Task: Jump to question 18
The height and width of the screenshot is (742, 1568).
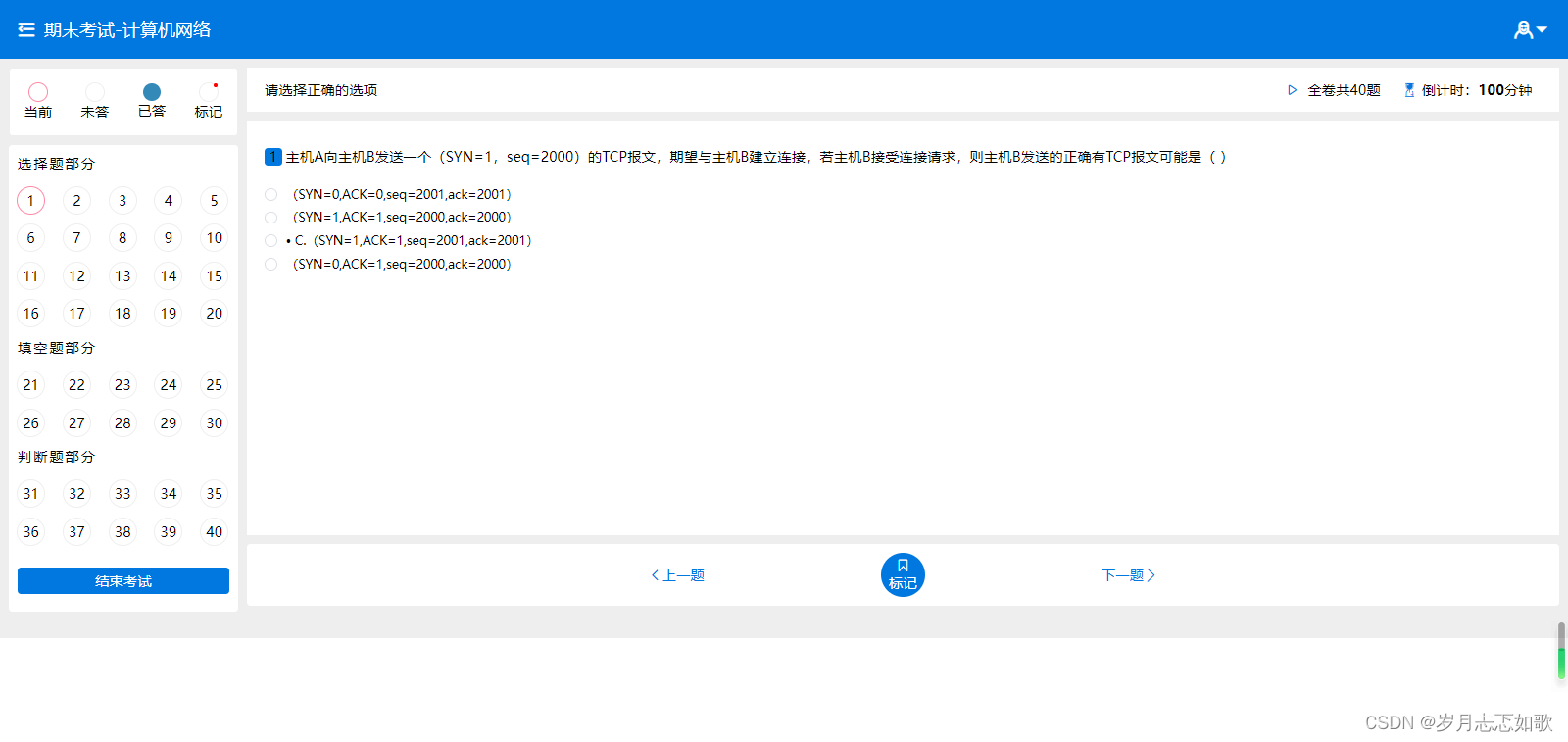Action: click(122, 314)
